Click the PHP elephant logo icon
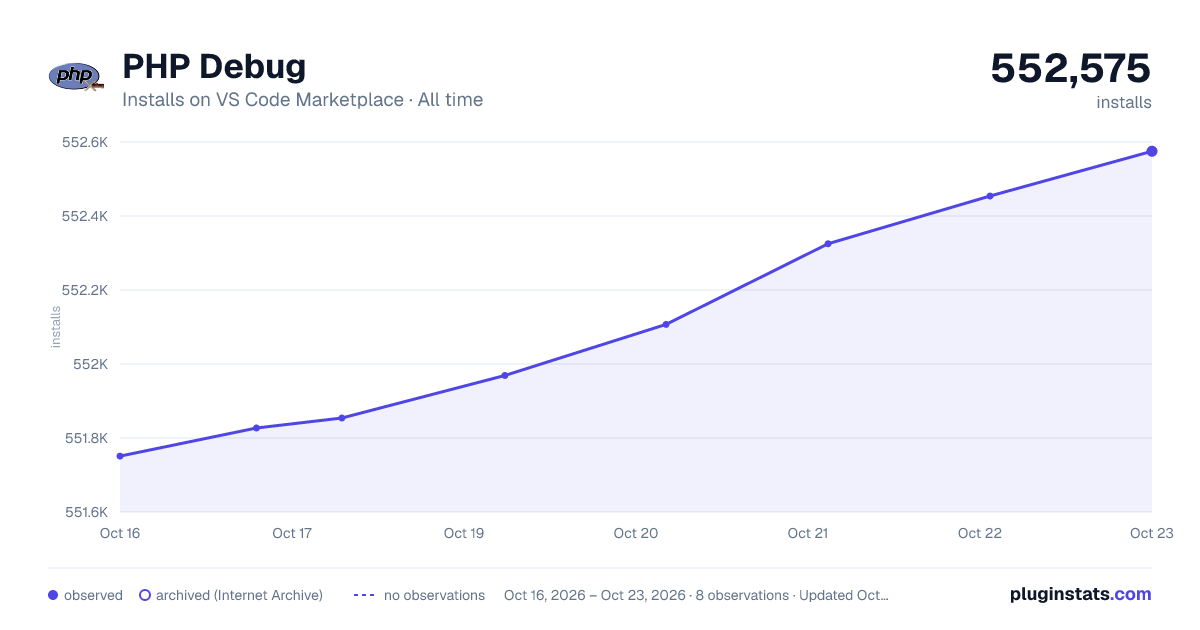The image size is (1200, 630). click(76, 76)
